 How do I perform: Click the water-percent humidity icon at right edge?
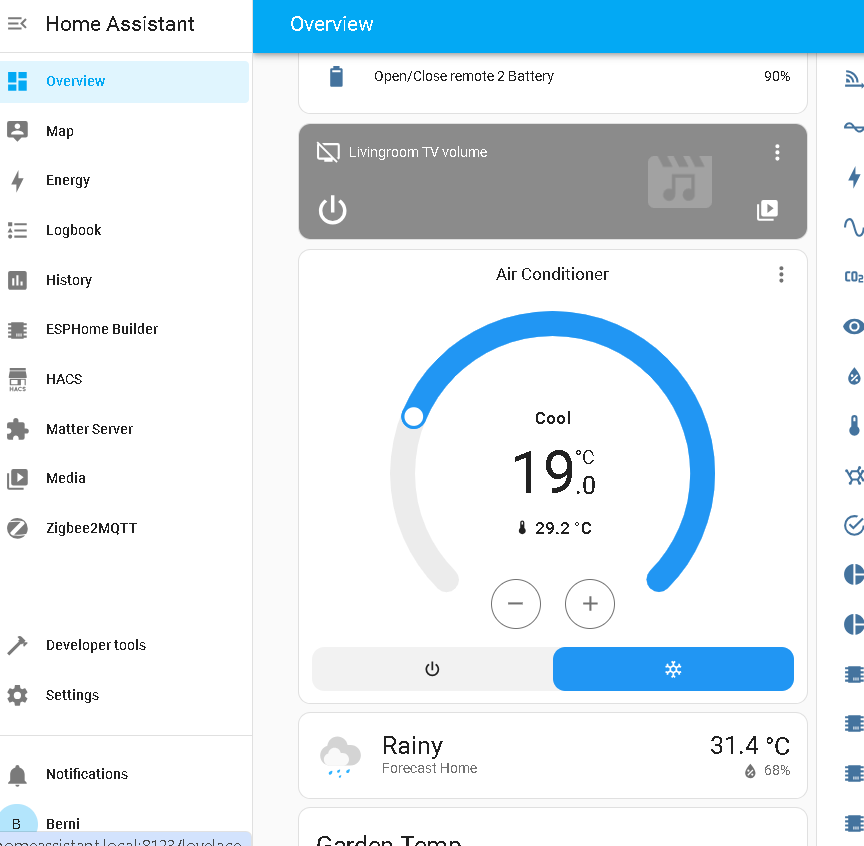854,376
